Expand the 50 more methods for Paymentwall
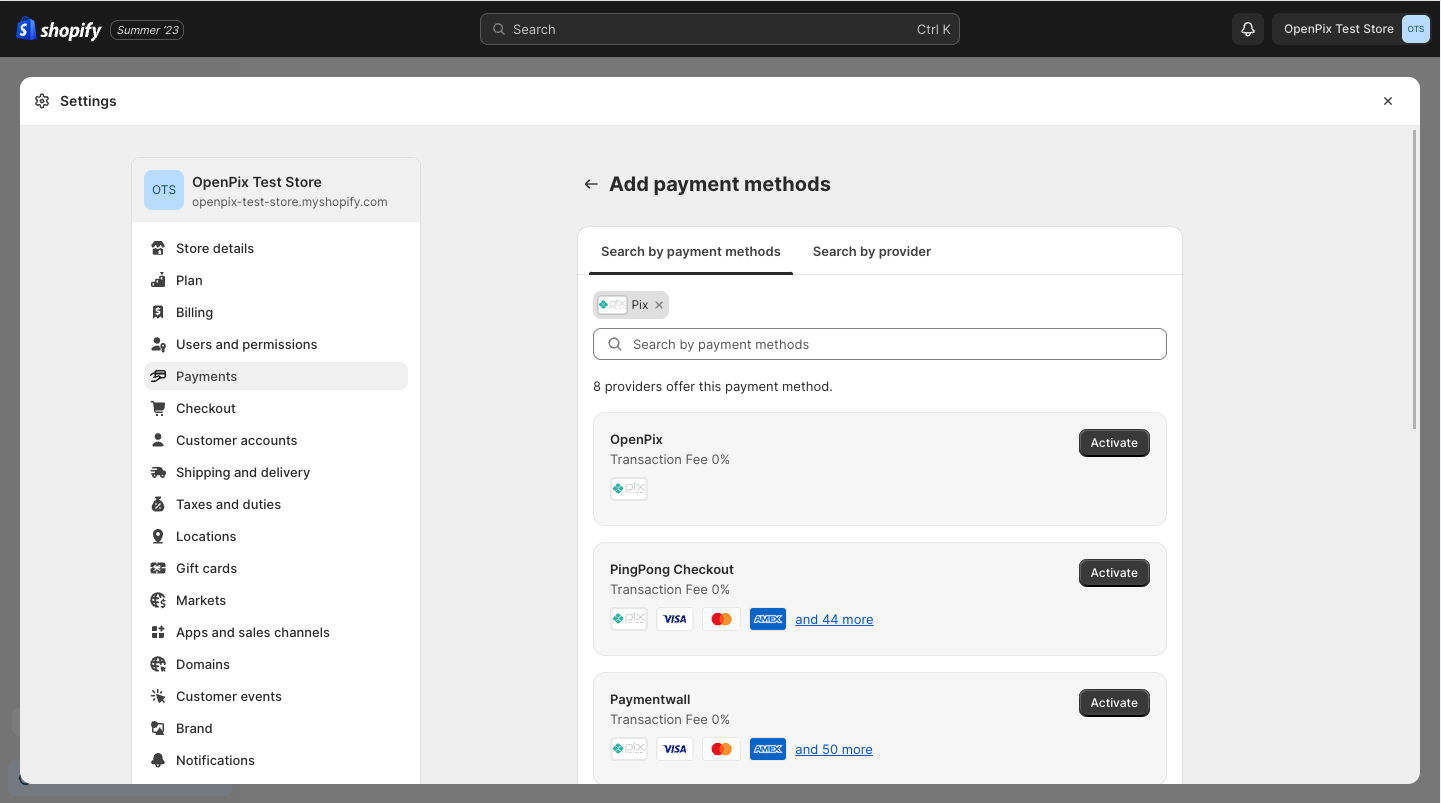Image resolution: width=1441 pixels, height=803 pixels. pos(833,748)
